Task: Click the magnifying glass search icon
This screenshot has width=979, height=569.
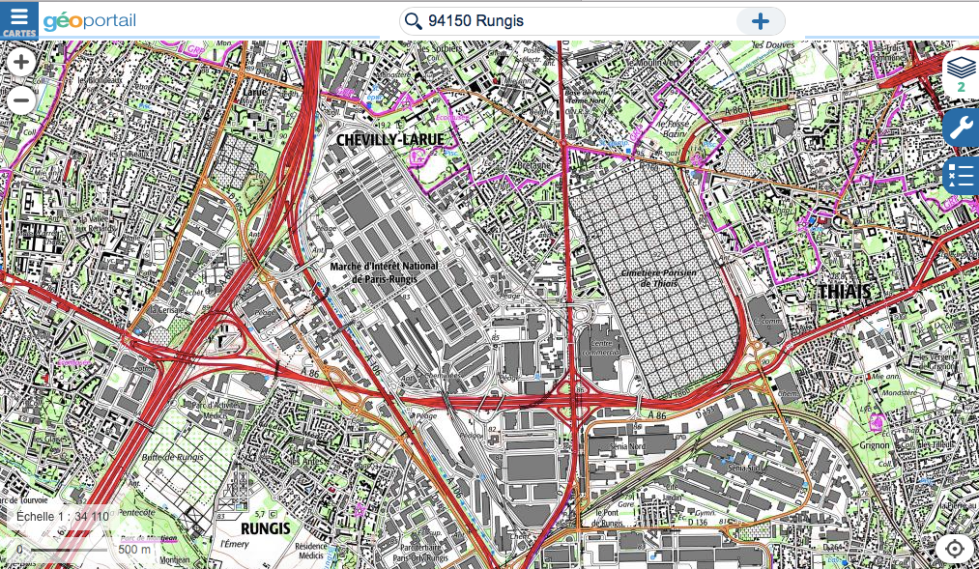Action: 413,21
